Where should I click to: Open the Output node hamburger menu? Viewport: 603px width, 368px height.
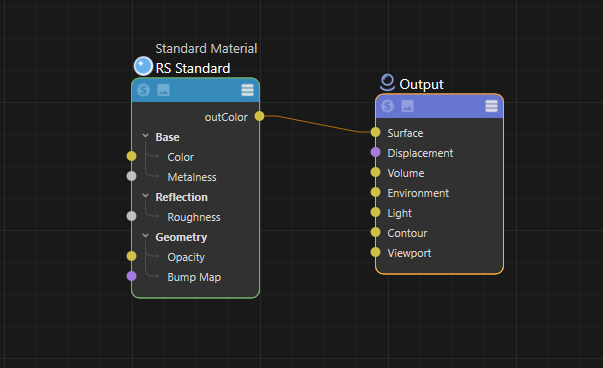tap(491, 106)
